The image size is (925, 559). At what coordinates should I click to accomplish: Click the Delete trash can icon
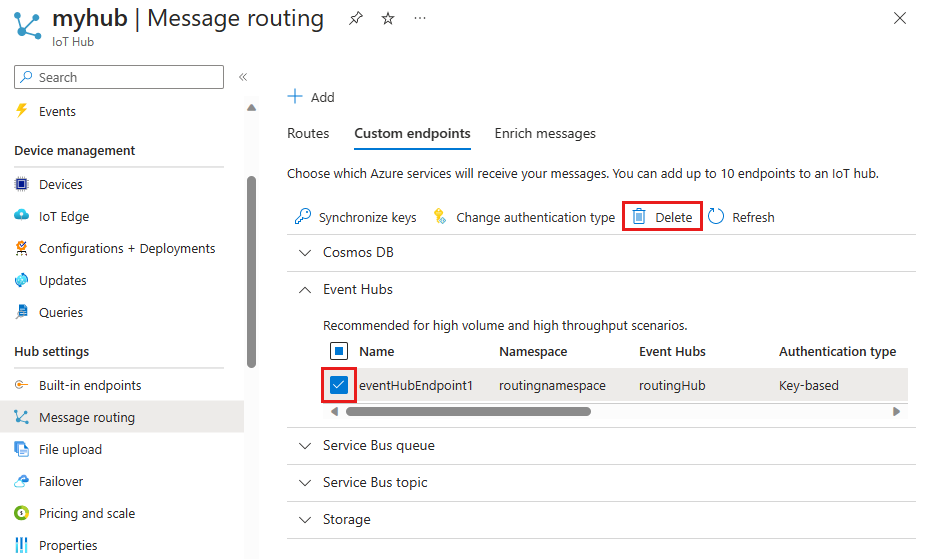[639, 217]
